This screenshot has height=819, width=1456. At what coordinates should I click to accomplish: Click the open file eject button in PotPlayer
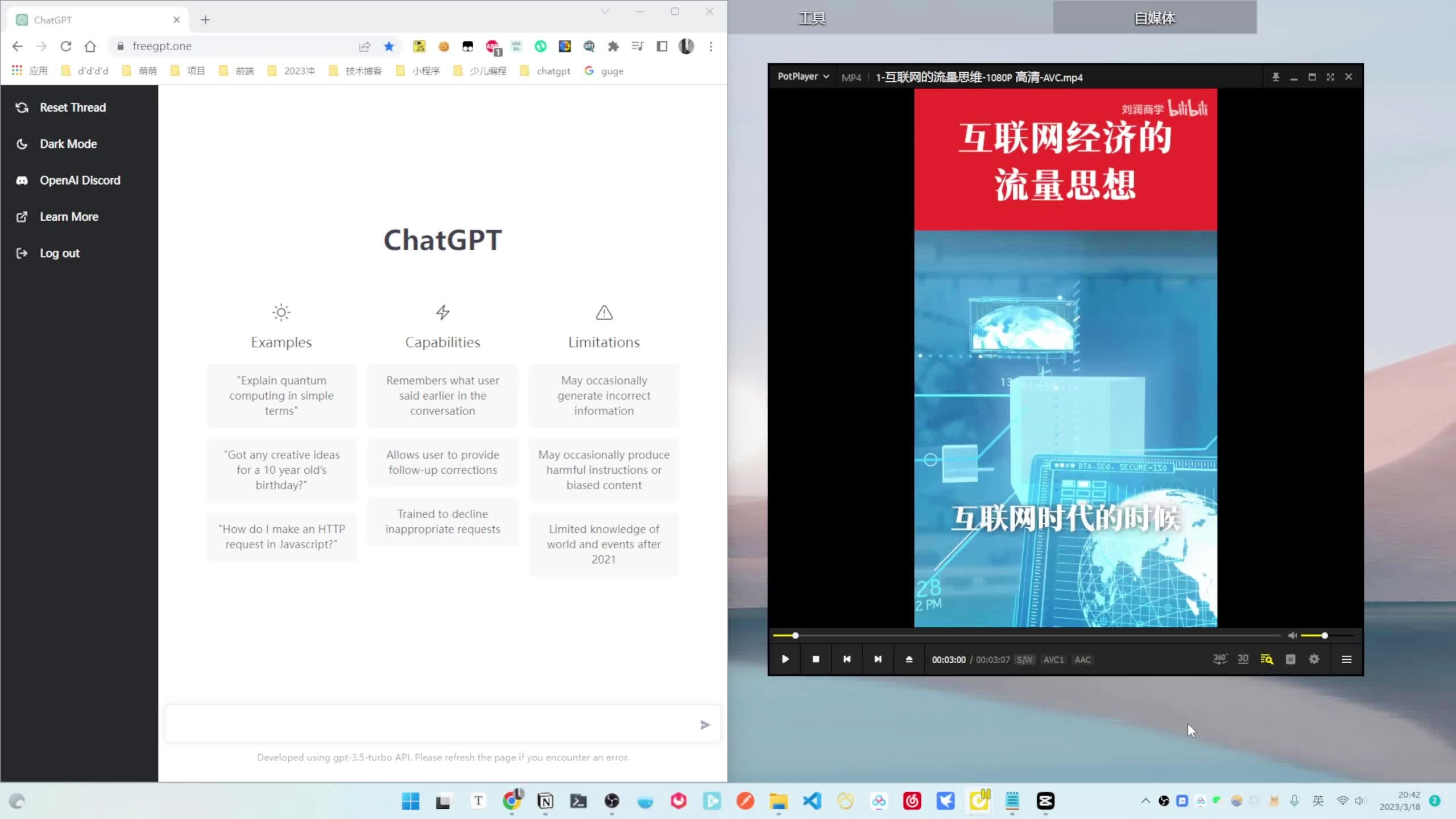(x=909, y=659)
